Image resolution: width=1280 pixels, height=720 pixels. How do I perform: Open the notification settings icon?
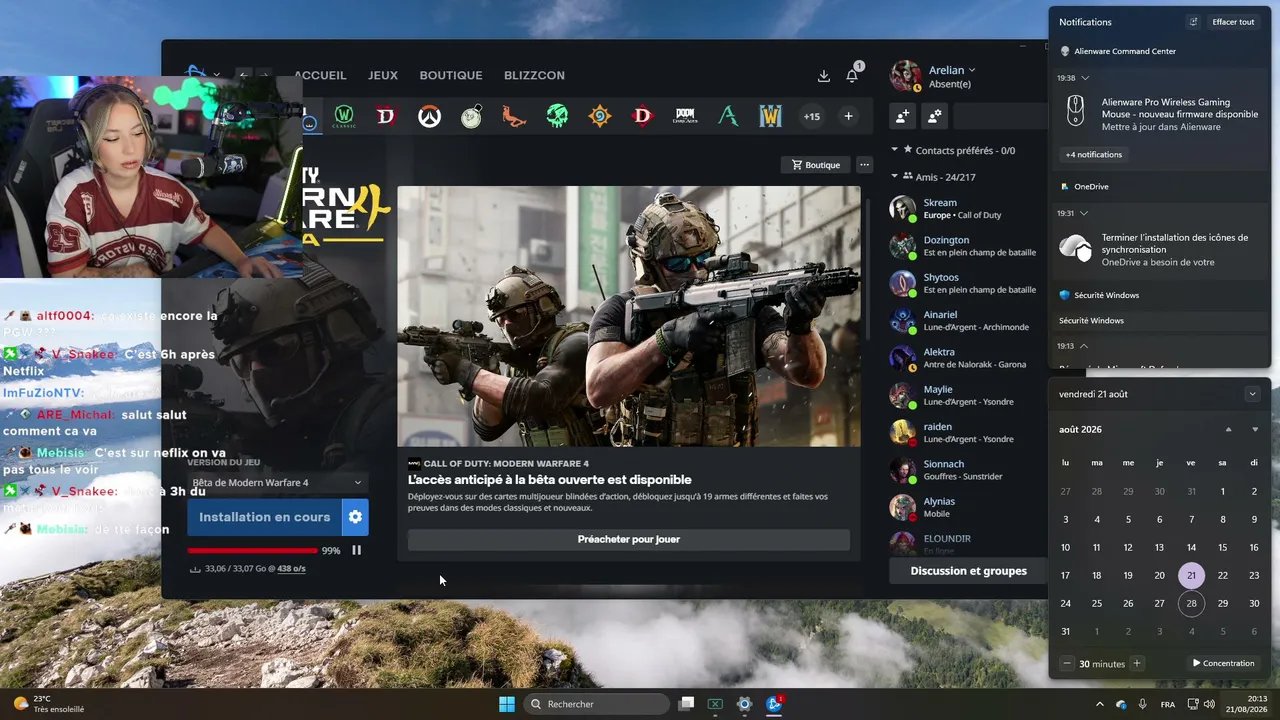1193,22
